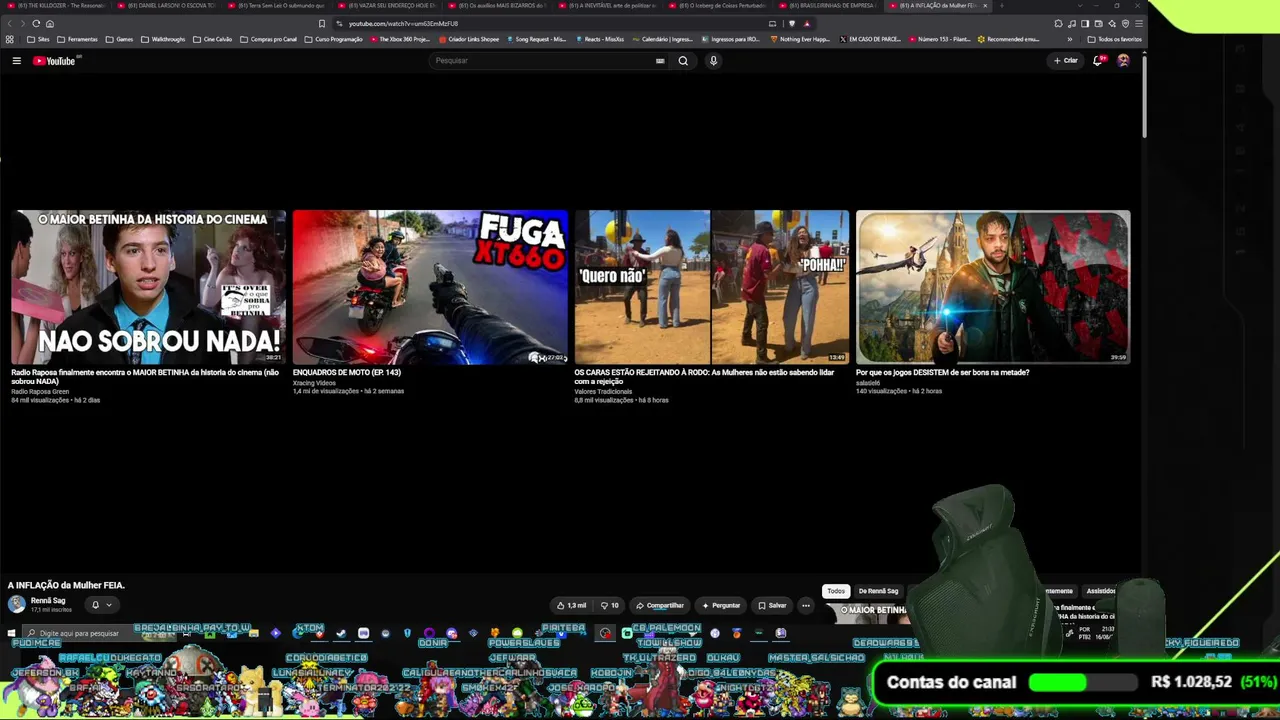The height and width of the screenshot is (720, 1280).
Task: Open the Criador Links Shopee bookmark
Action: 469,39
